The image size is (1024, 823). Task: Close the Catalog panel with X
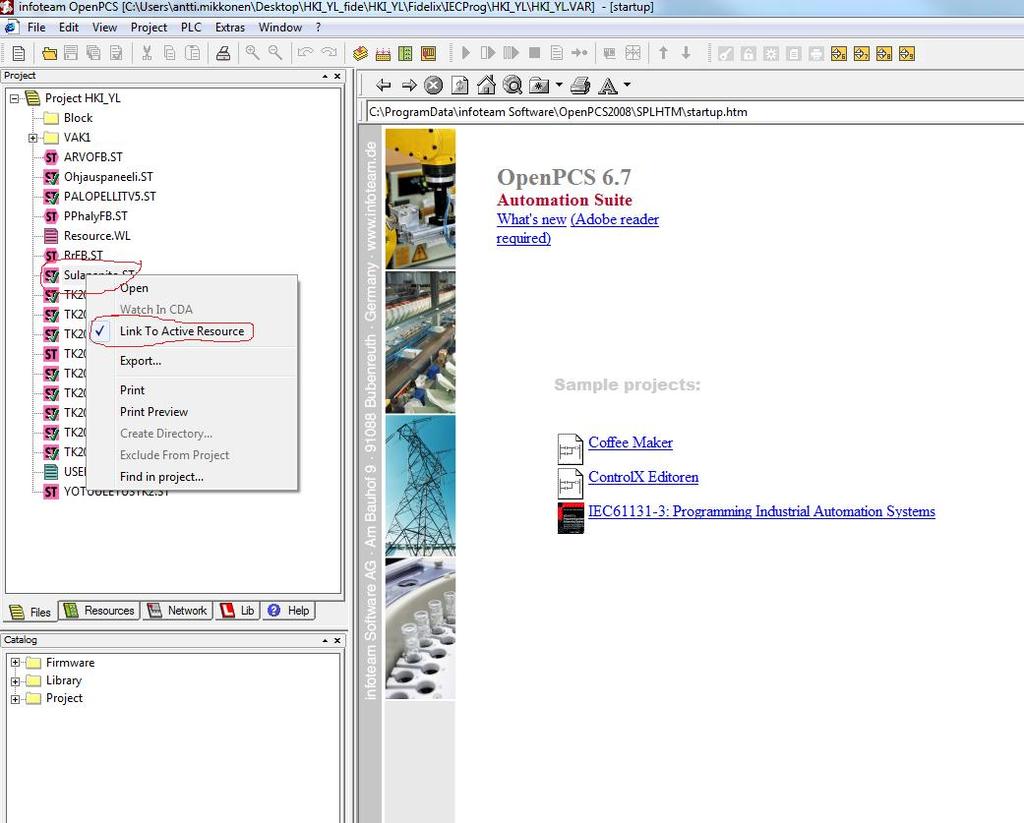pyautogui.click(x=337, y=641)
